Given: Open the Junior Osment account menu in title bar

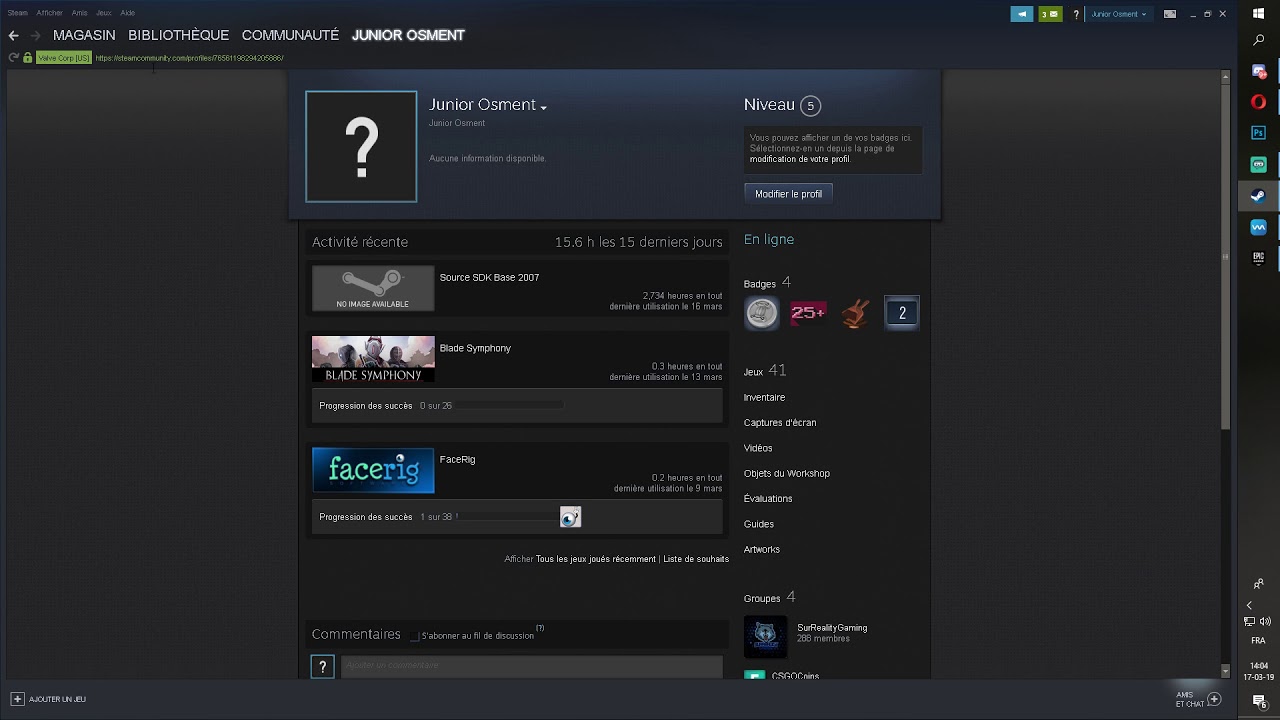Looking at the screenshot, I should pyautogui.click(x=1118, y=14).
